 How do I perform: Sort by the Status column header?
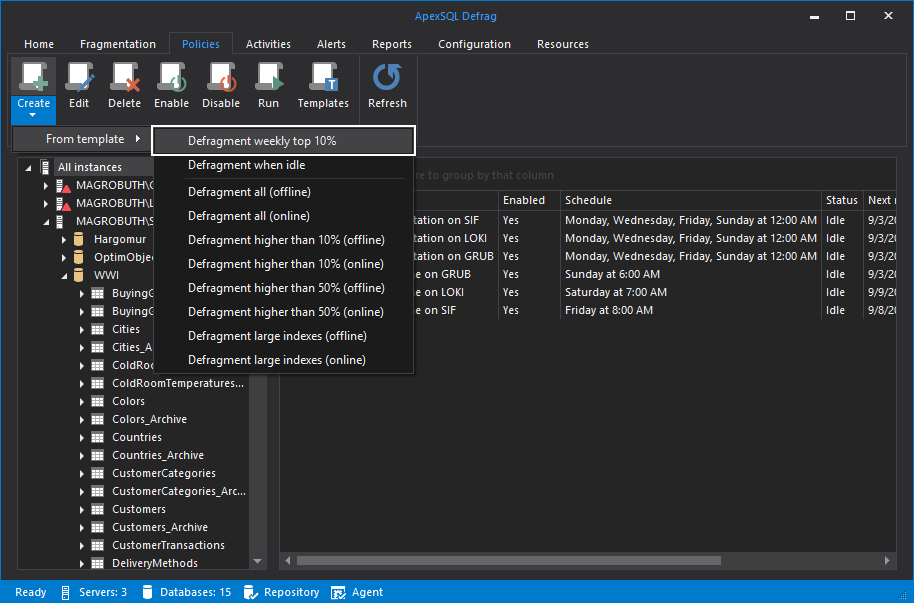pyautogui.click(x=842, y=200)
